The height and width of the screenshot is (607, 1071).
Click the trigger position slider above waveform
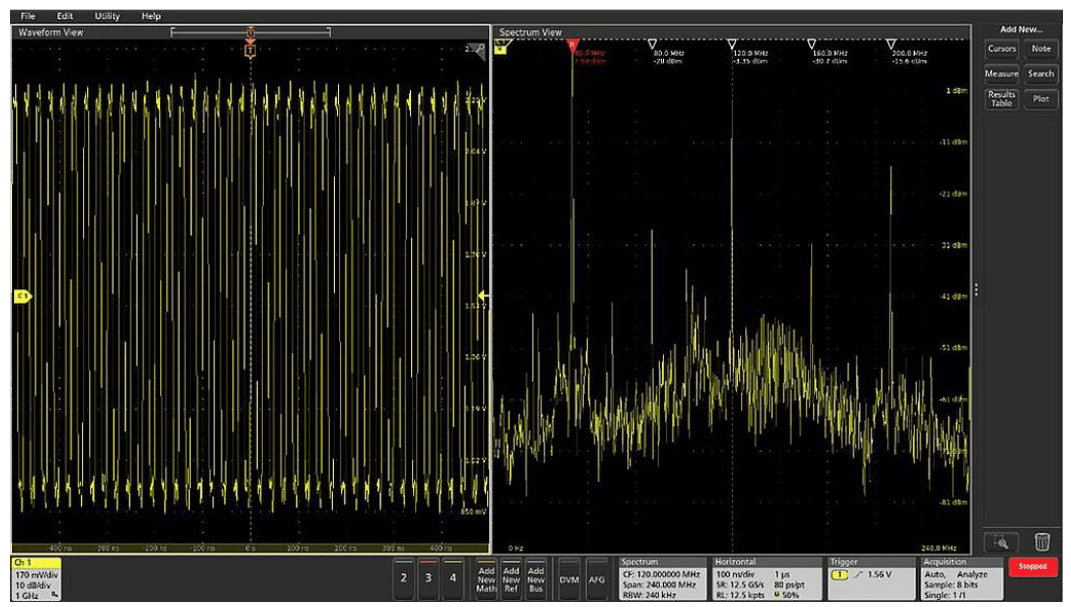pyautogui.click(x=248, y=32)
